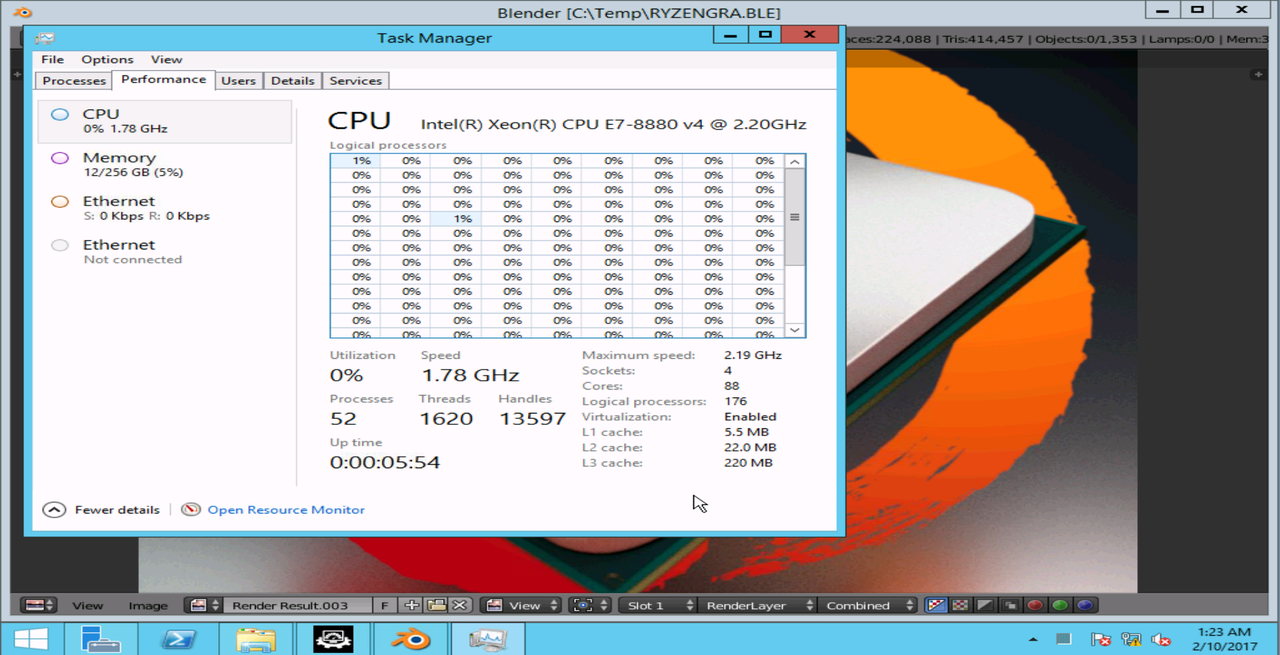Click the plus icon to create new image

tap(411, 605)
